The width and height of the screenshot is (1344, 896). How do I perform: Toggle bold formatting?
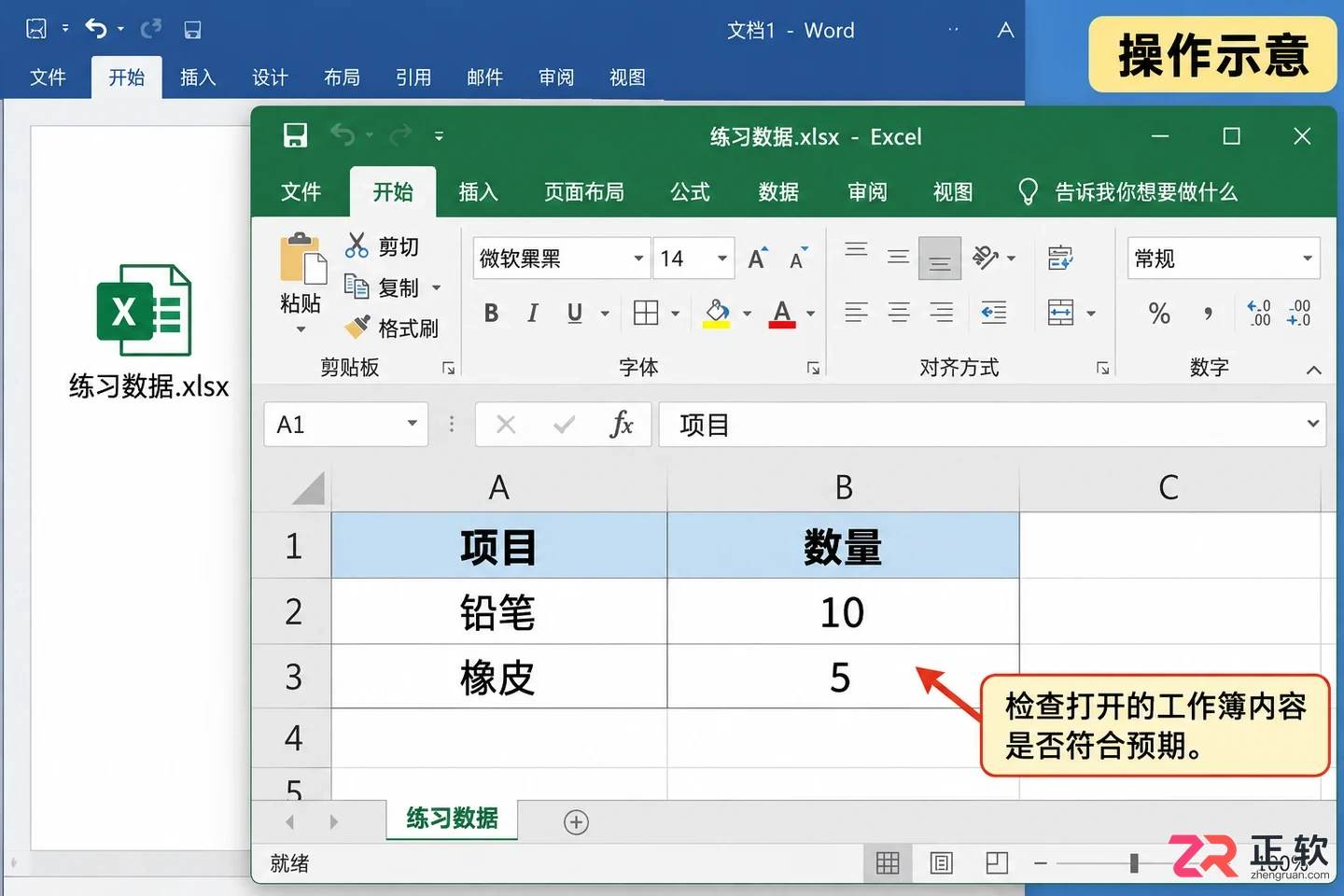click(x=492, y=314)
